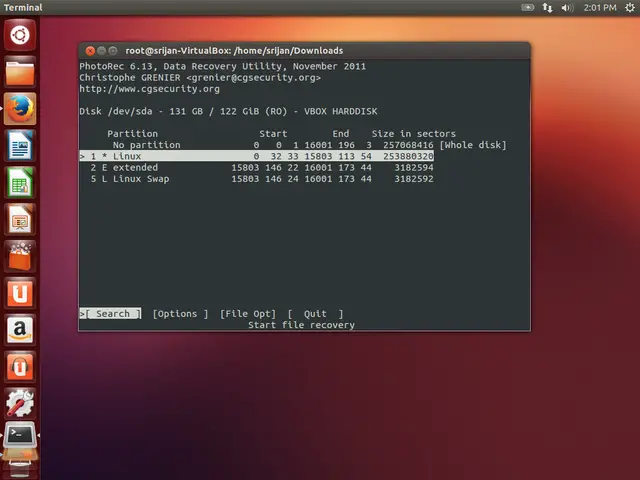Click the 'PhotoRec 6.13' header line
640x480 pixels.
(222, 66)
